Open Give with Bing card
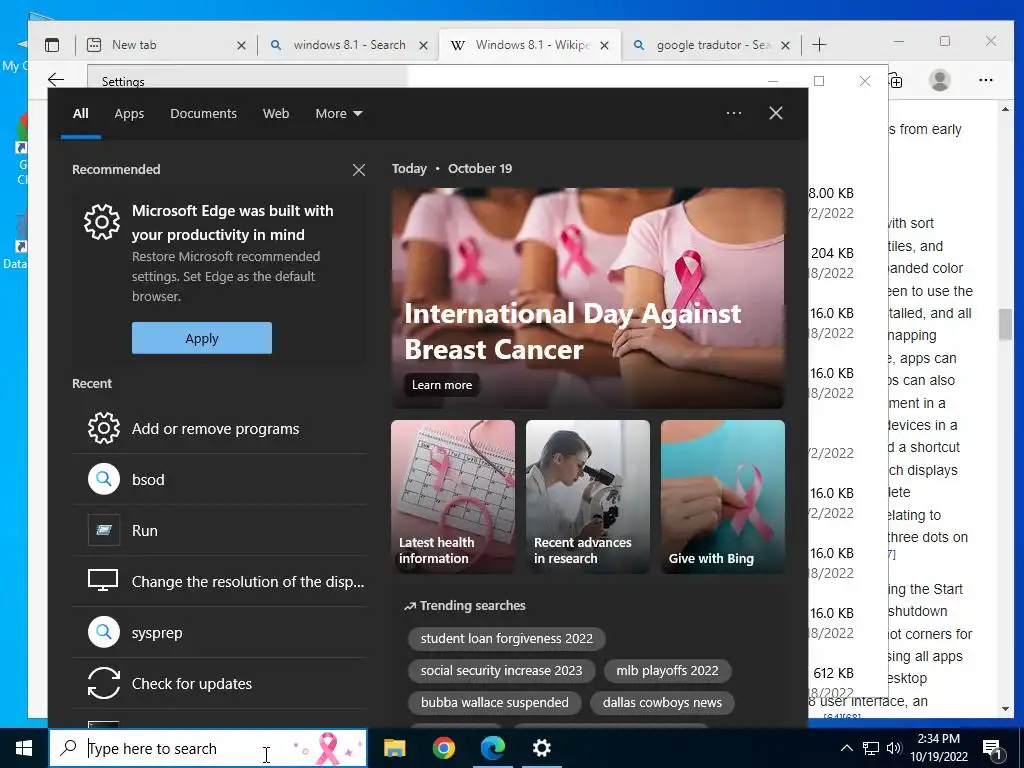1024x768 pixels. (x=723, y=497)
